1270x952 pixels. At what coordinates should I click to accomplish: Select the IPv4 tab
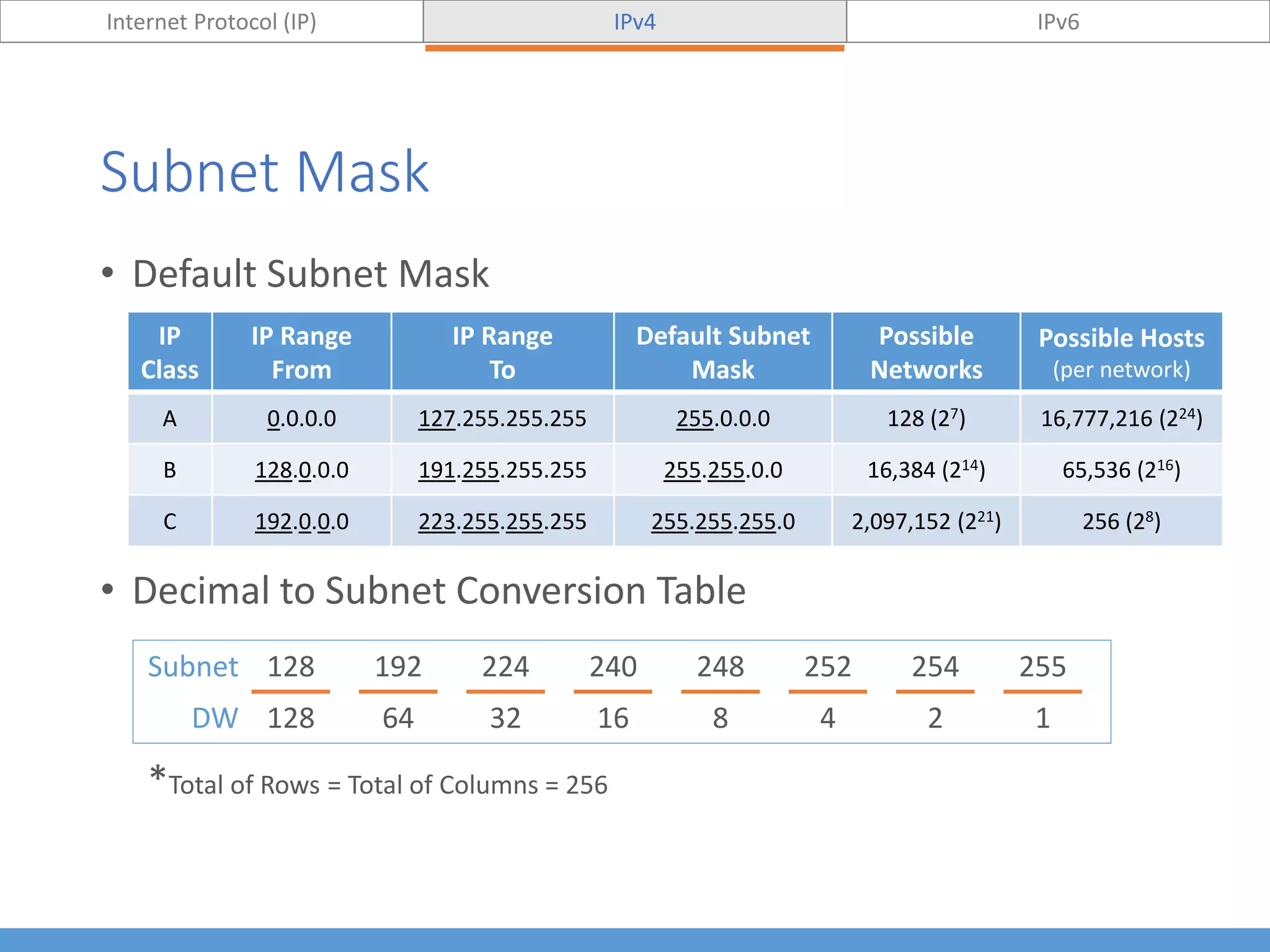click(x=634, y=22)
